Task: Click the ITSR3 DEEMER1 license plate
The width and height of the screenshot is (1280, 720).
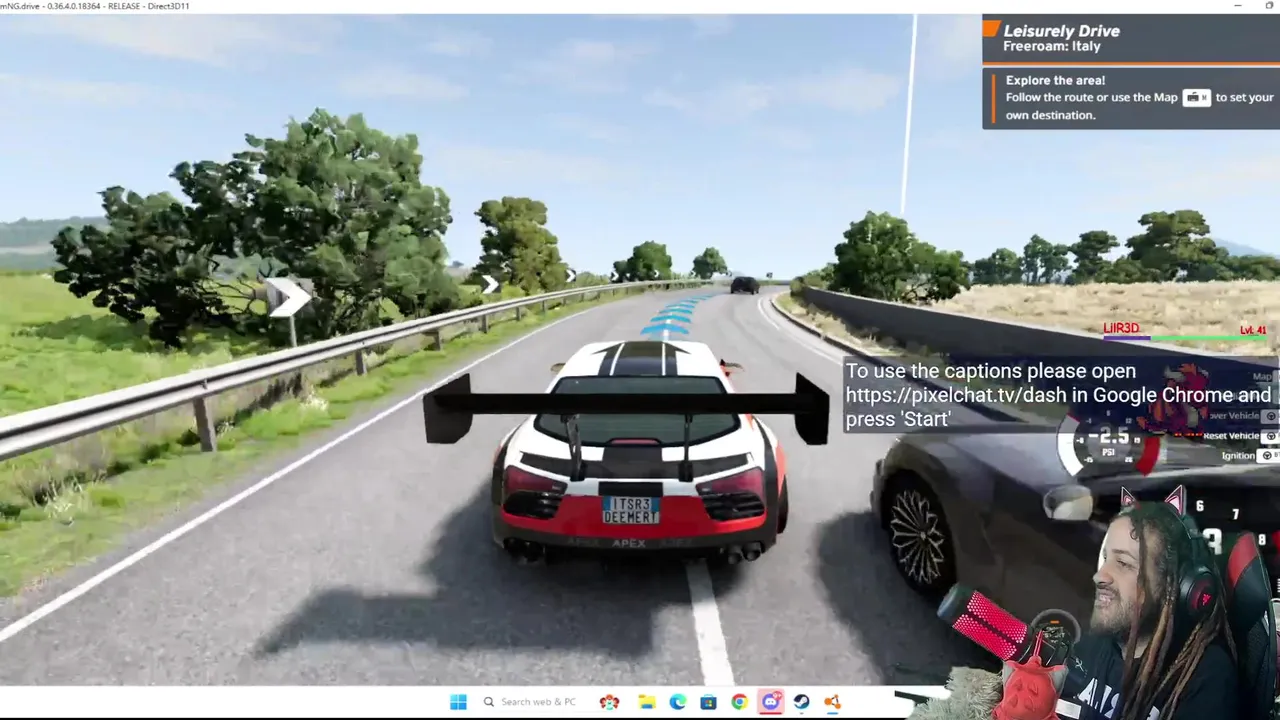Action: (x=631, y=509)
